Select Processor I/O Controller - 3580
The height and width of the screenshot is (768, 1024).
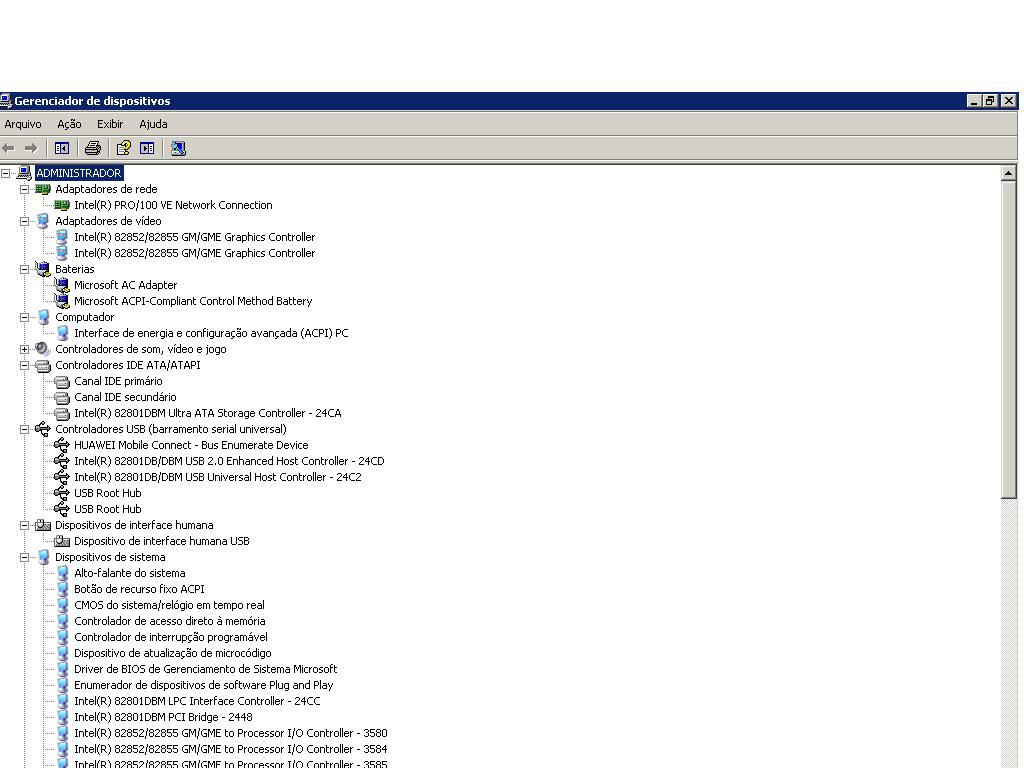tap(231, 733)
